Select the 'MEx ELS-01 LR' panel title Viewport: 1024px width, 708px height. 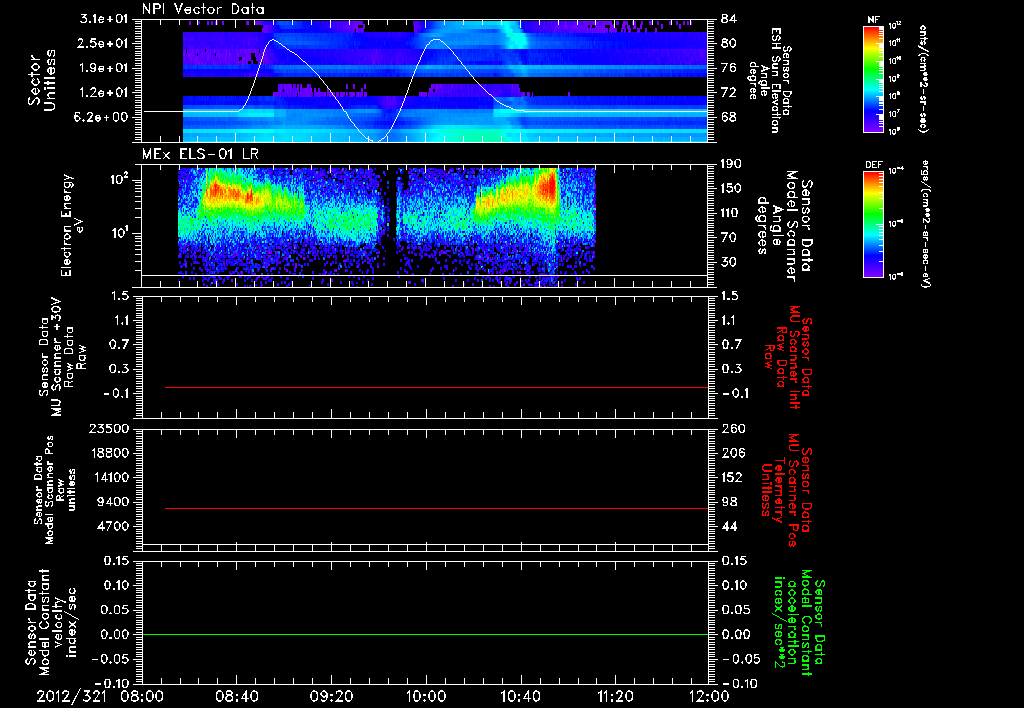click(200, 155)
